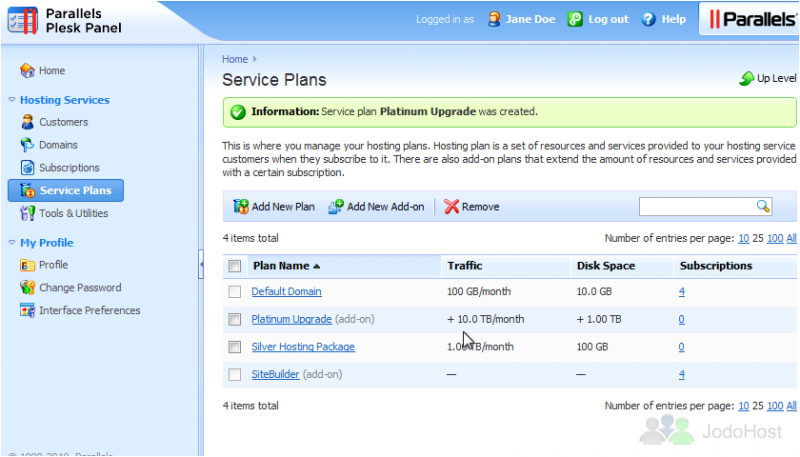Collapse the Hosting Services section

[12, 100]
